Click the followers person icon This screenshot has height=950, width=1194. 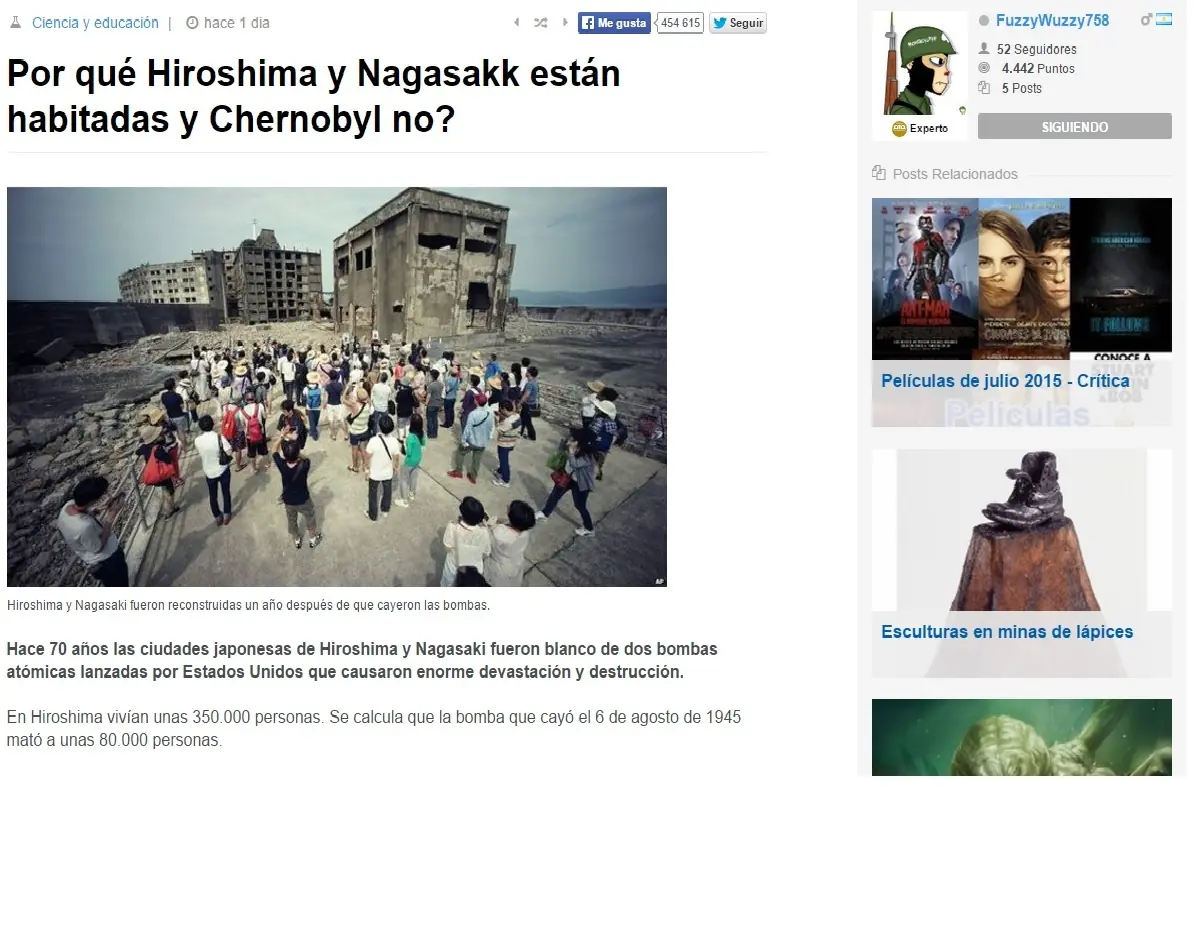click(984, 49)
